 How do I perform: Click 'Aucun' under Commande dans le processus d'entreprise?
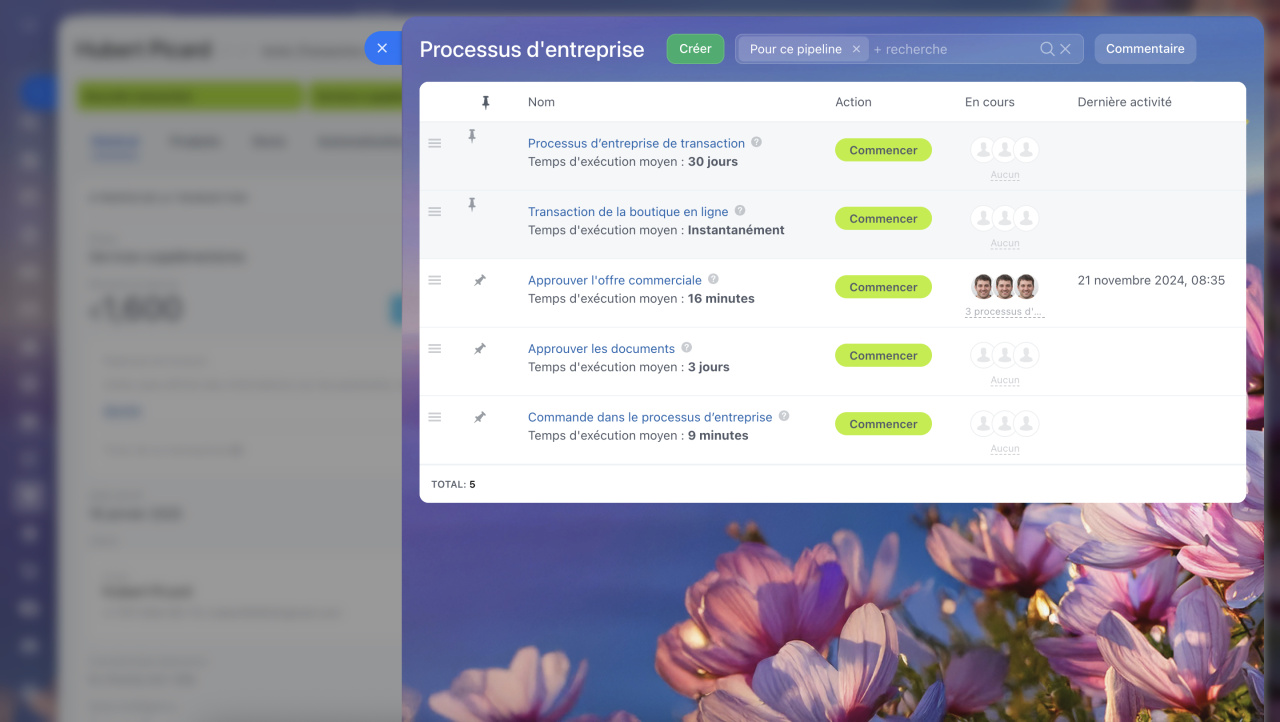1005,449
